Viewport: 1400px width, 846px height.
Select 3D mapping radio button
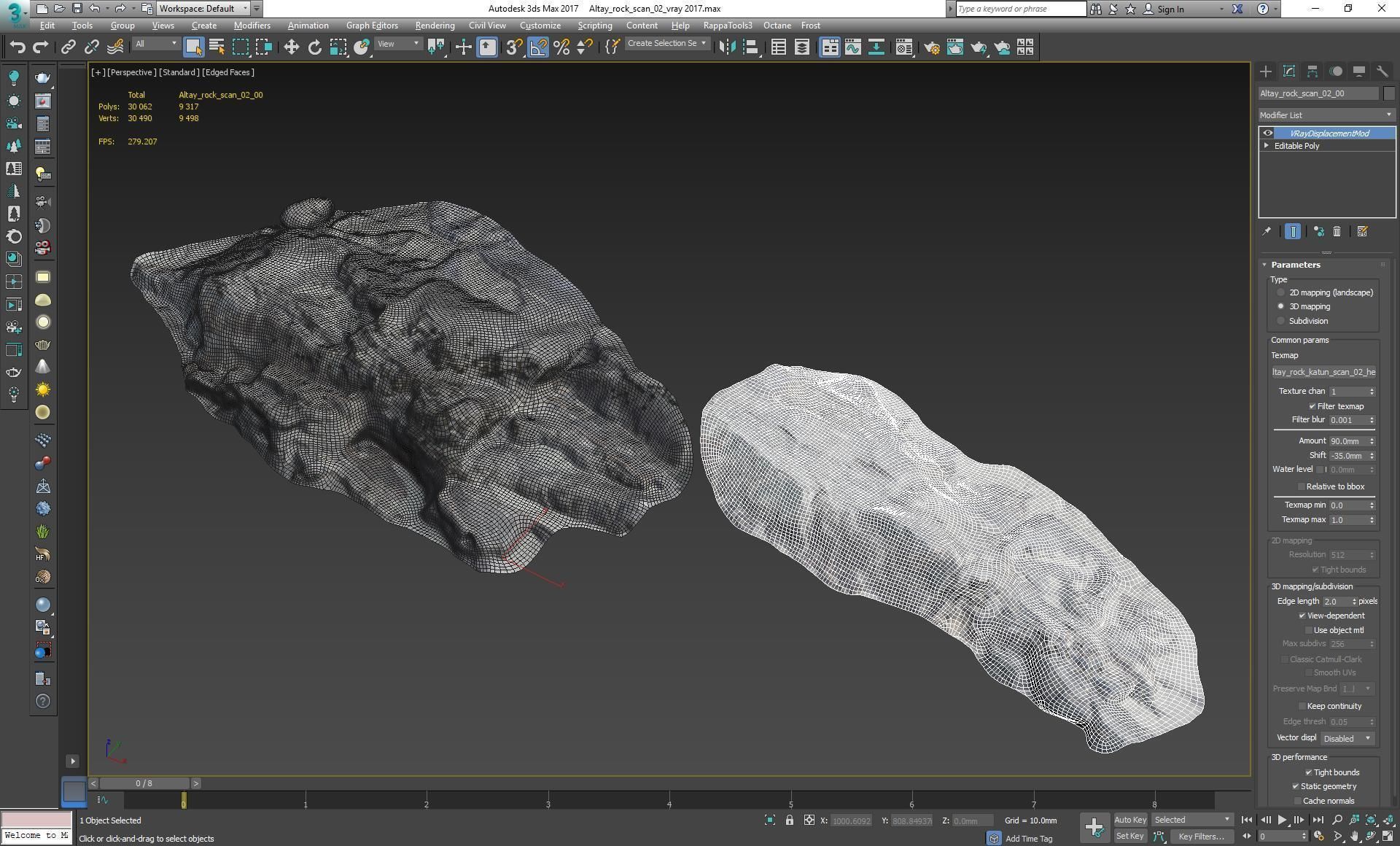1280,306
